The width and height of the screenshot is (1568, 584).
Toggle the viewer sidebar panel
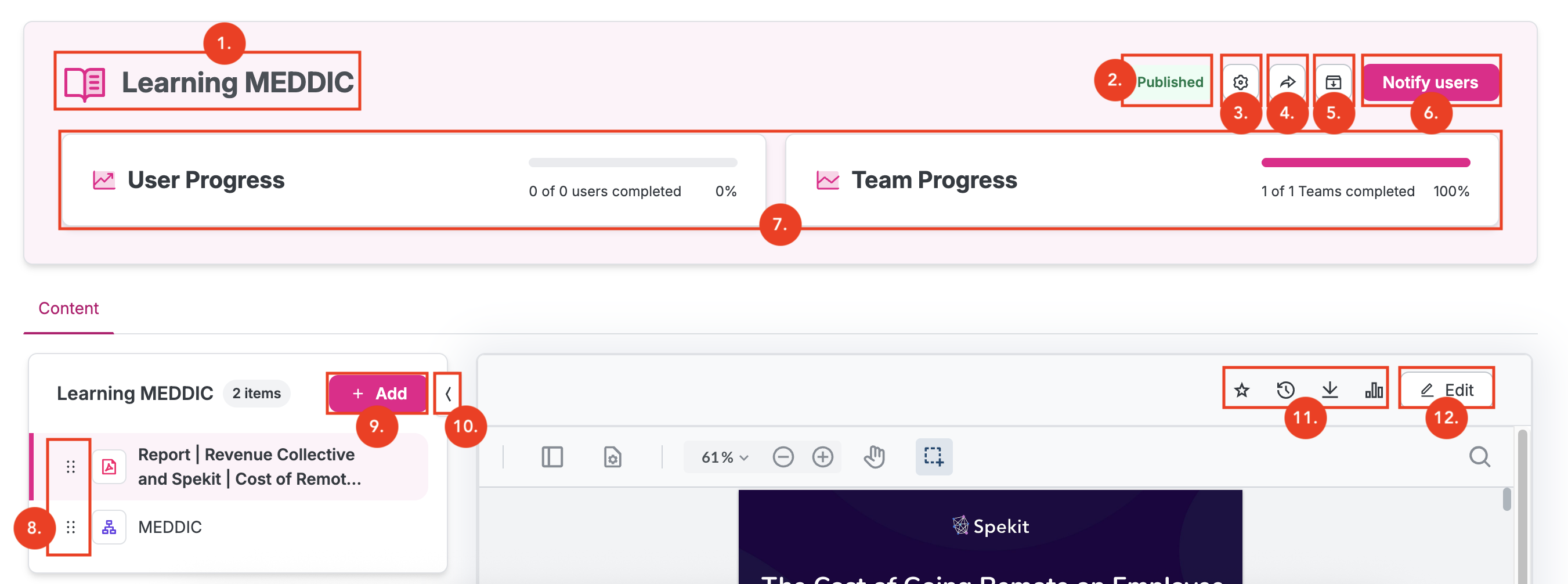[552, 457]
